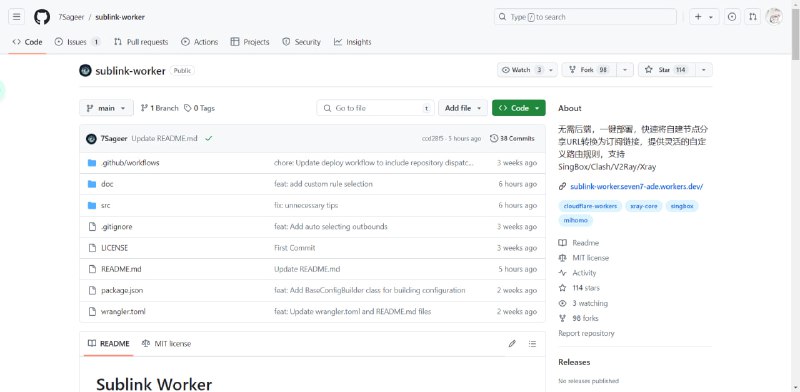Open the user avatar profile menu
Viewport: 800px width, 392px height.
pyautogui.click(x=774, y=17)
